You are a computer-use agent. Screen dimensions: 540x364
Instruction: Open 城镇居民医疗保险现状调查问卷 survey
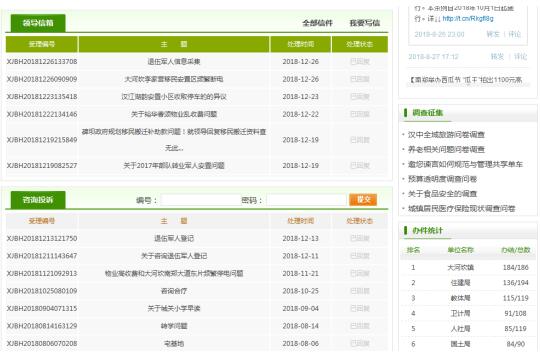point(461,209)
